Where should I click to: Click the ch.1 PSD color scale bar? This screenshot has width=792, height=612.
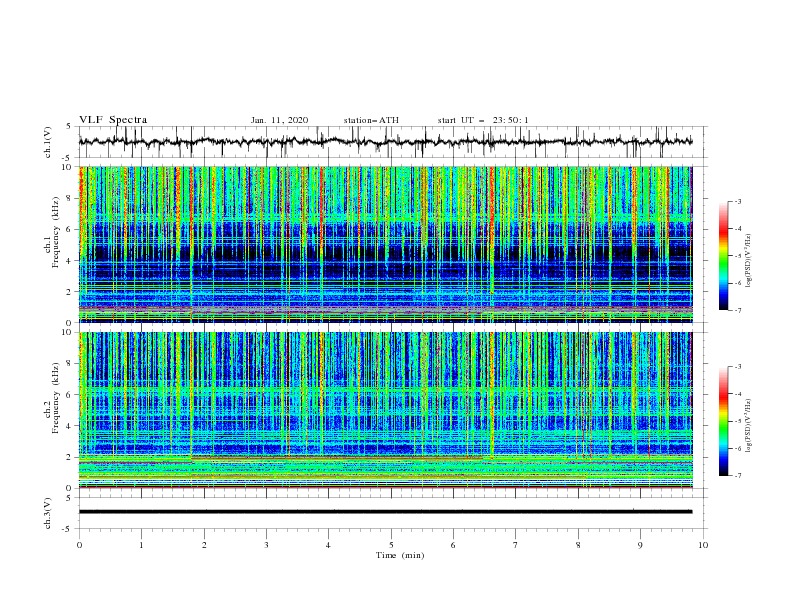tap(723, 256)
